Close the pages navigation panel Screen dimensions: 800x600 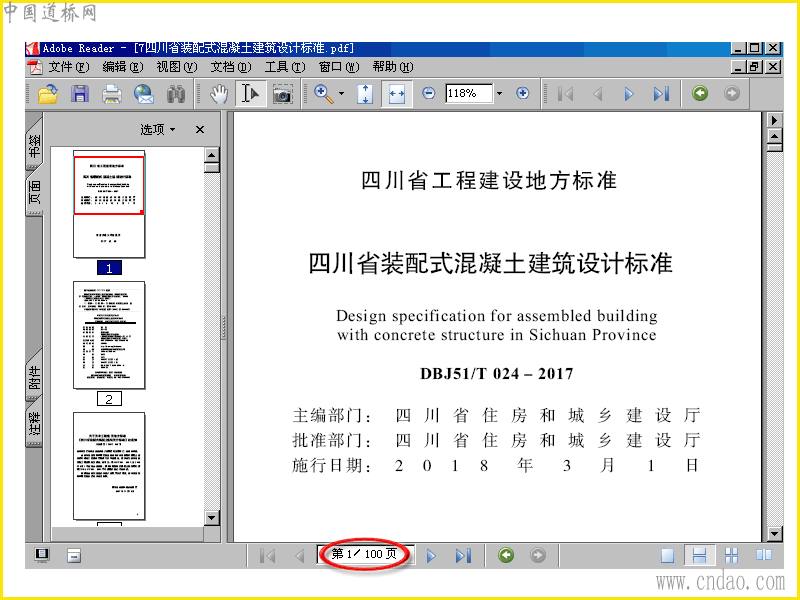(200, 130)
